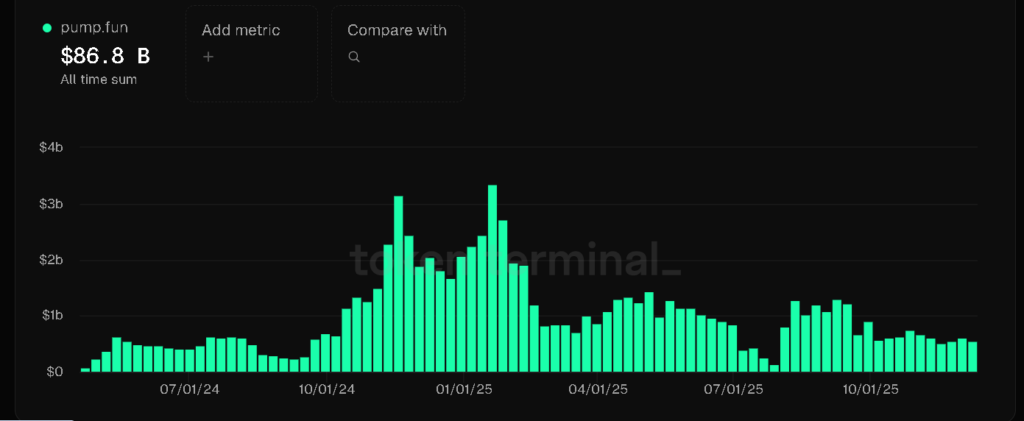Click the tallest bar in the chart
The width and height of the screenshot is (1024, 421).
[x=492, y=280]
